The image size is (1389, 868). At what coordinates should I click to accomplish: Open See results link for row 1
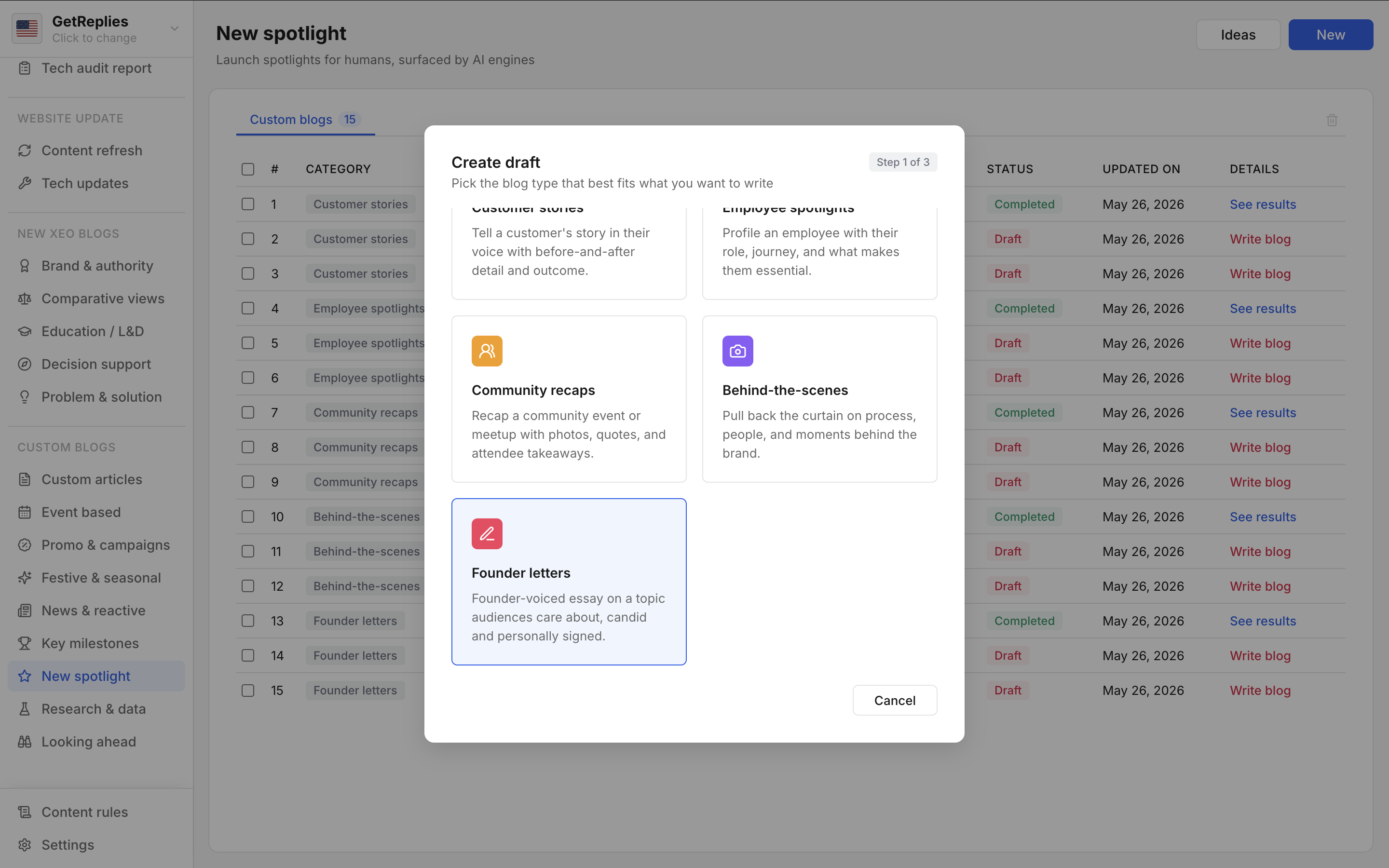click(x=1263, y=204)
